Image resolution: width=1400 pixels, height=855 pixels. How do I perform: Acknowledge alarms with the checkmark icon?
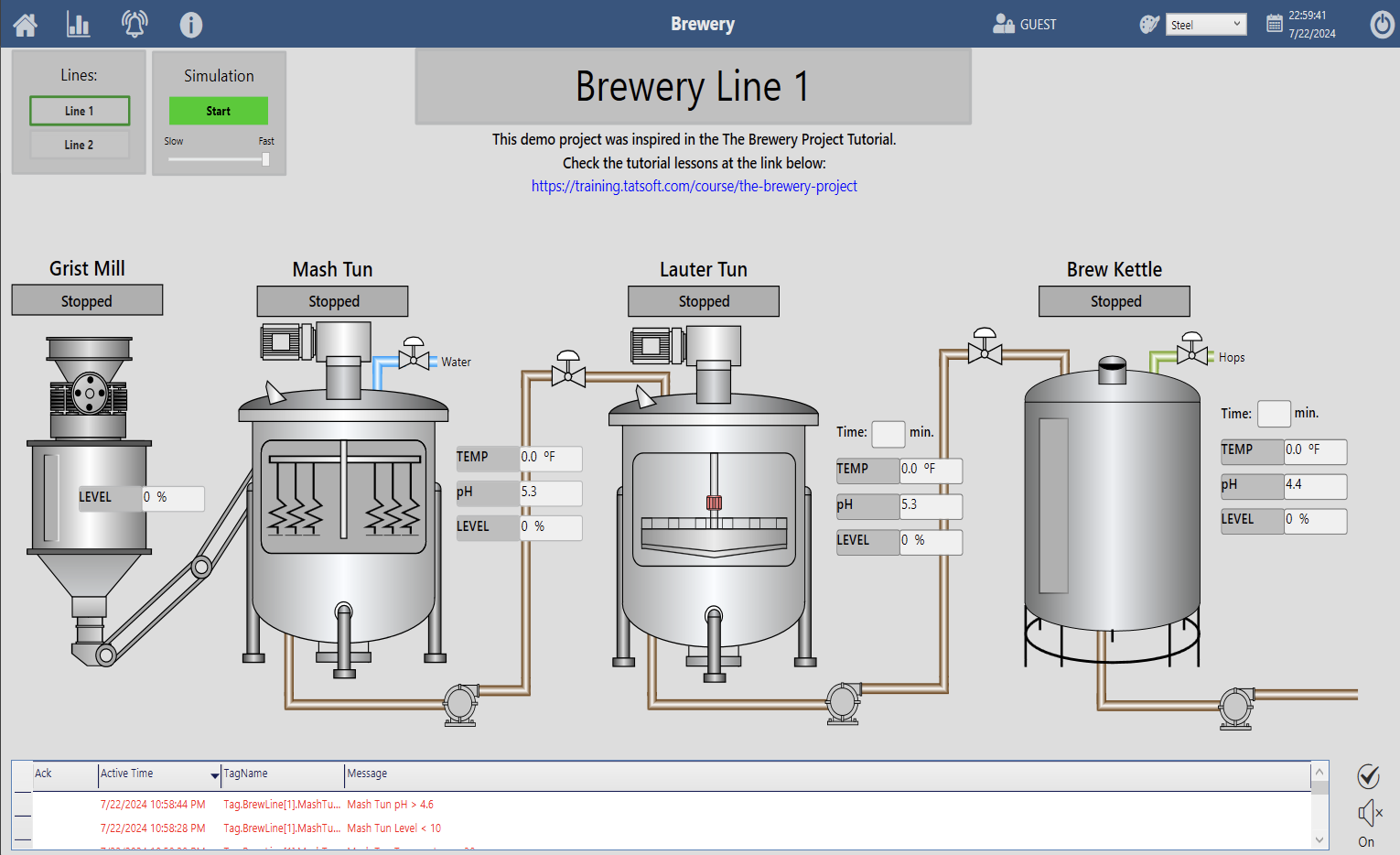point(1368,776)
